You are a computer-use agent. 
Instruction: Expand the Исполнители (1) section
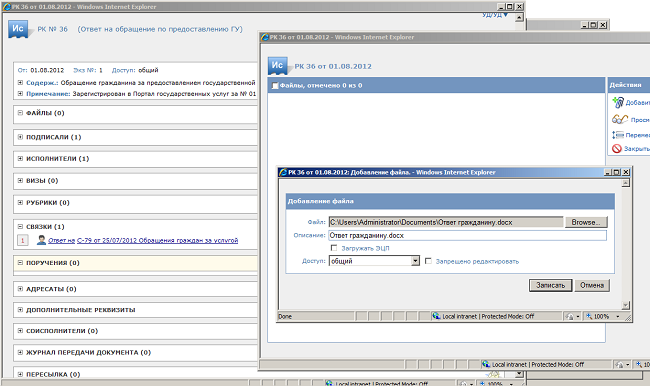[x=20, y=158]
